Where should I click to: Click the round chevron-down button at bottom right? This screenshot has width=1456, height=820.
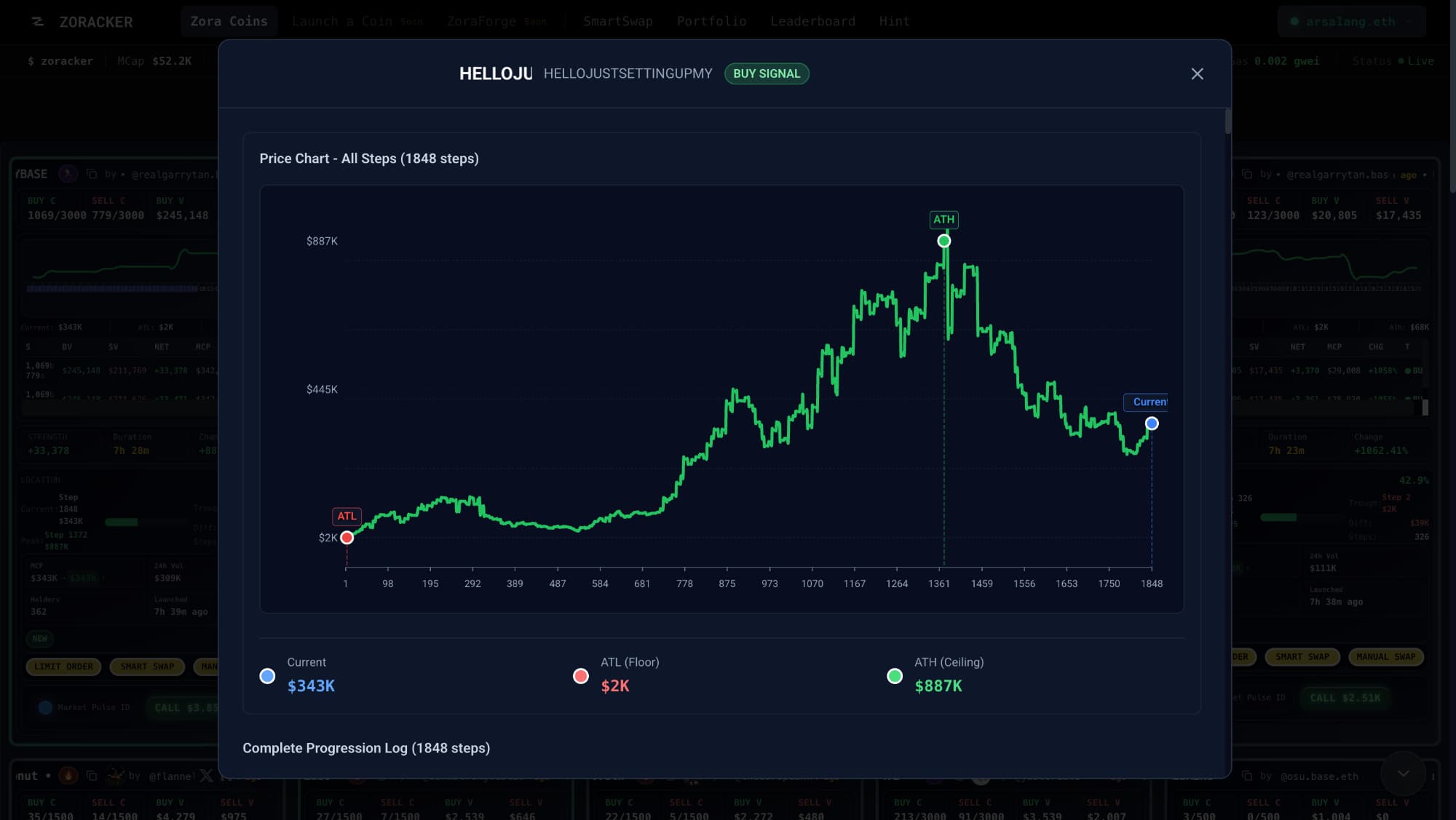1402,773
